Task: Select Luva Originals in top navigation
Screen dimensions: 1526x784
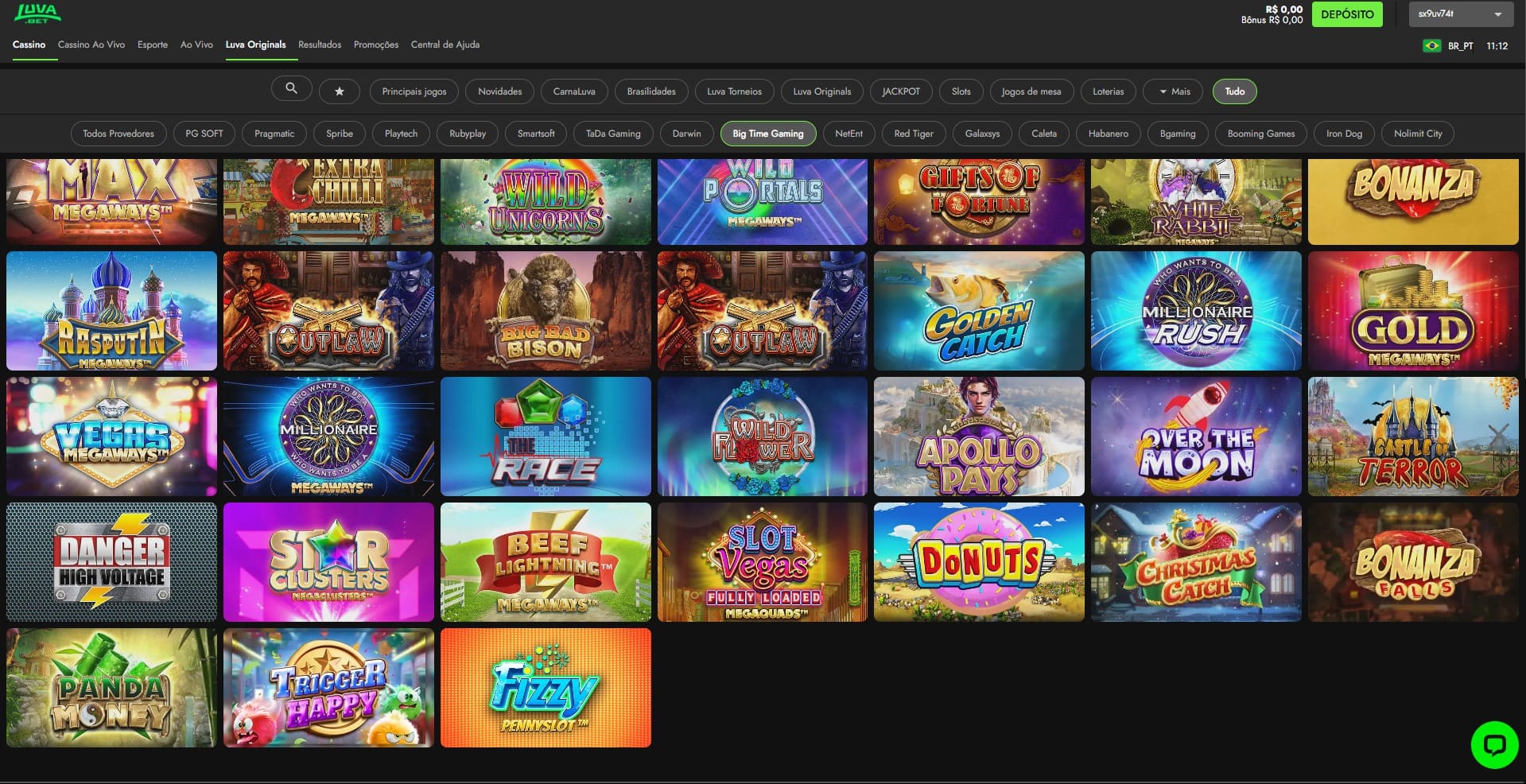Action: coord(255,45)
